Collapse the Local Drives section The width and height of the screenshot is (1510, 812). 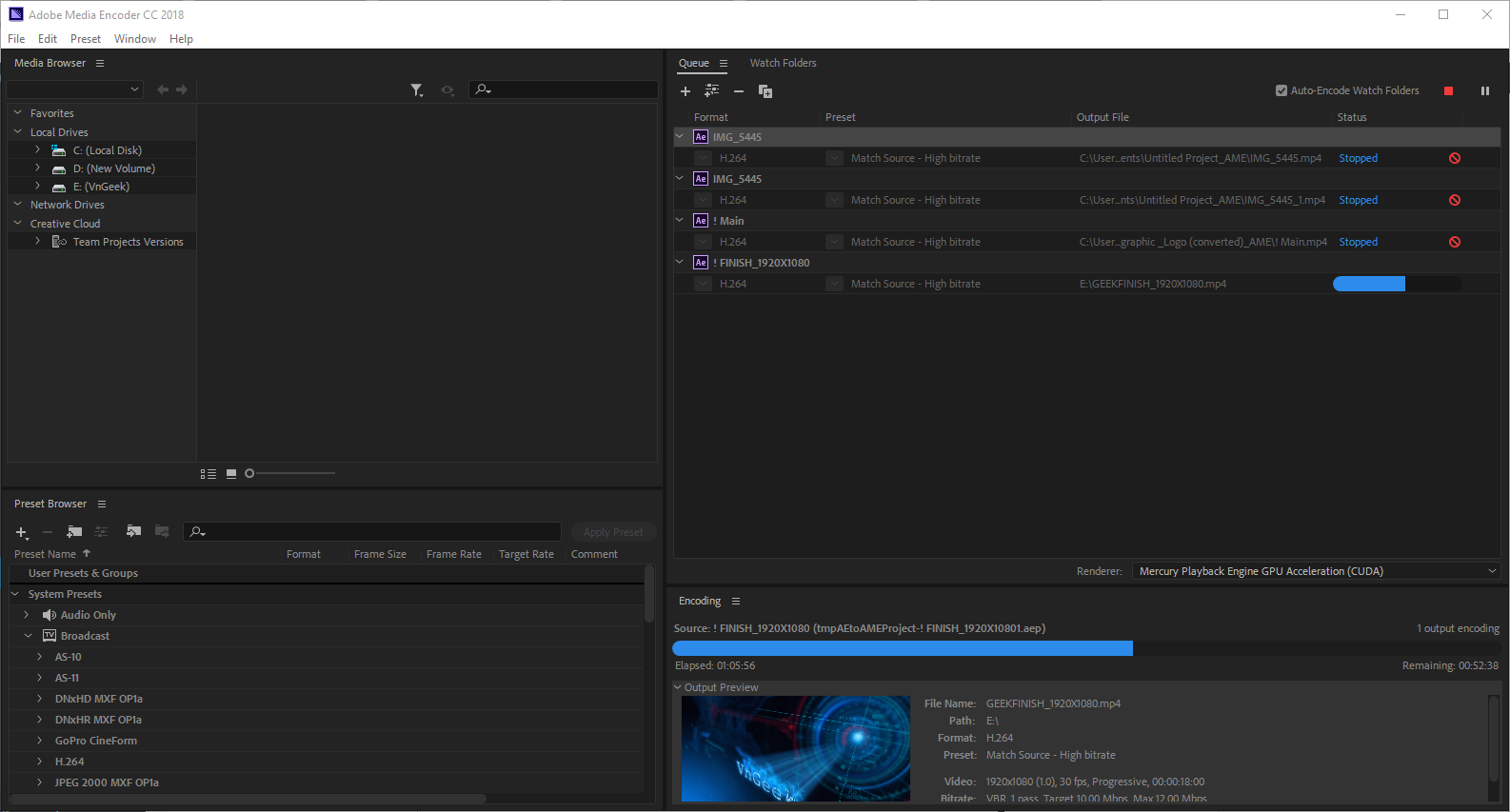coord(17,131)
